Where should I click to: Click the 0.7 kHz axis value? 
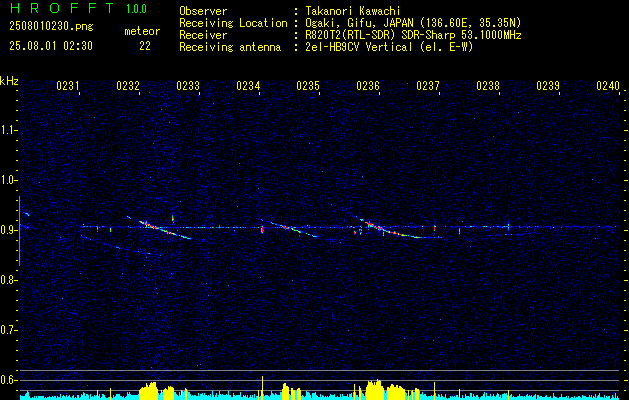click(x=8, y=330)
